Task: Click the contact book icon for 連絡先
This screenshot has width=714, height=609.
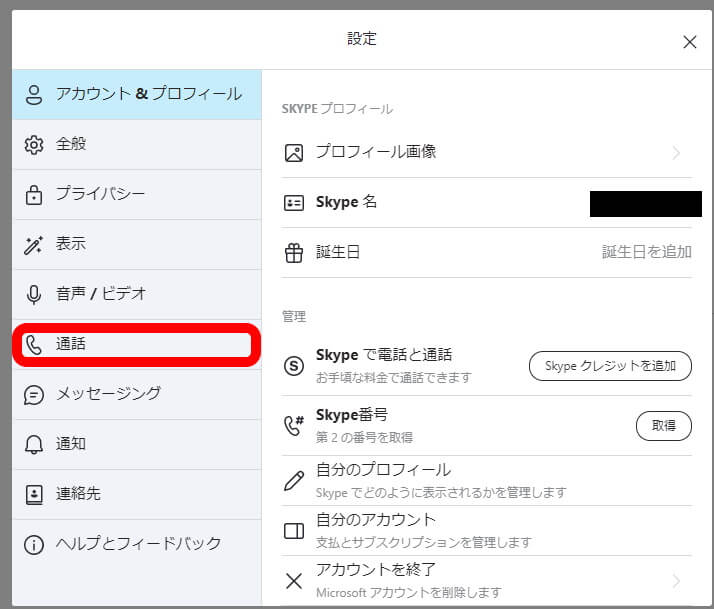Action: [x=34, y=494]
